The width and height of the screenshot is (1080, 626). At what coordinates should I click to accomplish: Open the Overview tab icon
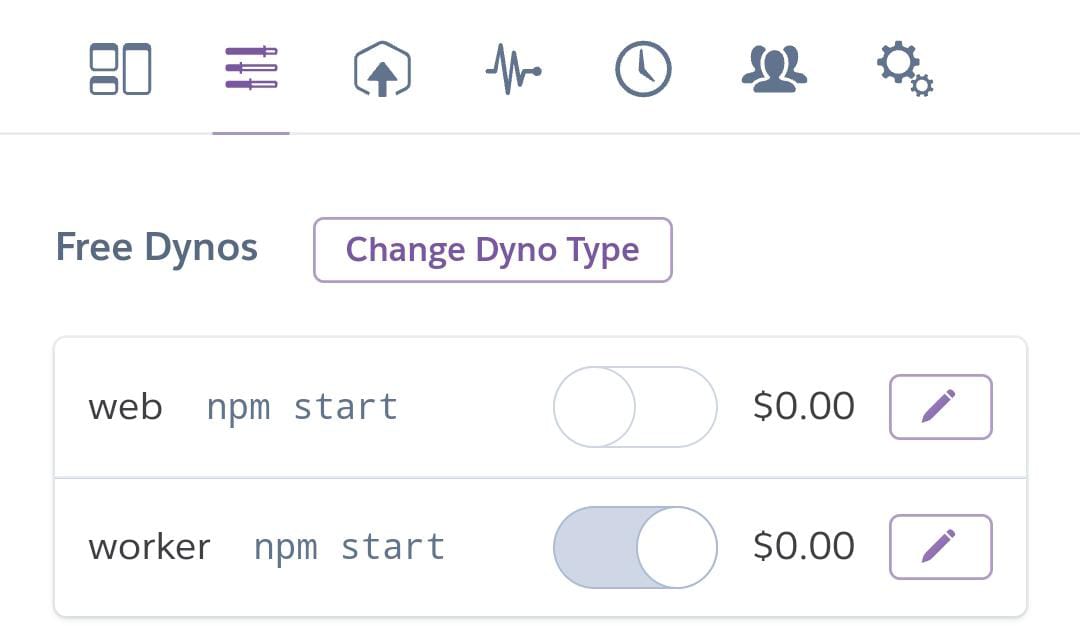120,70
